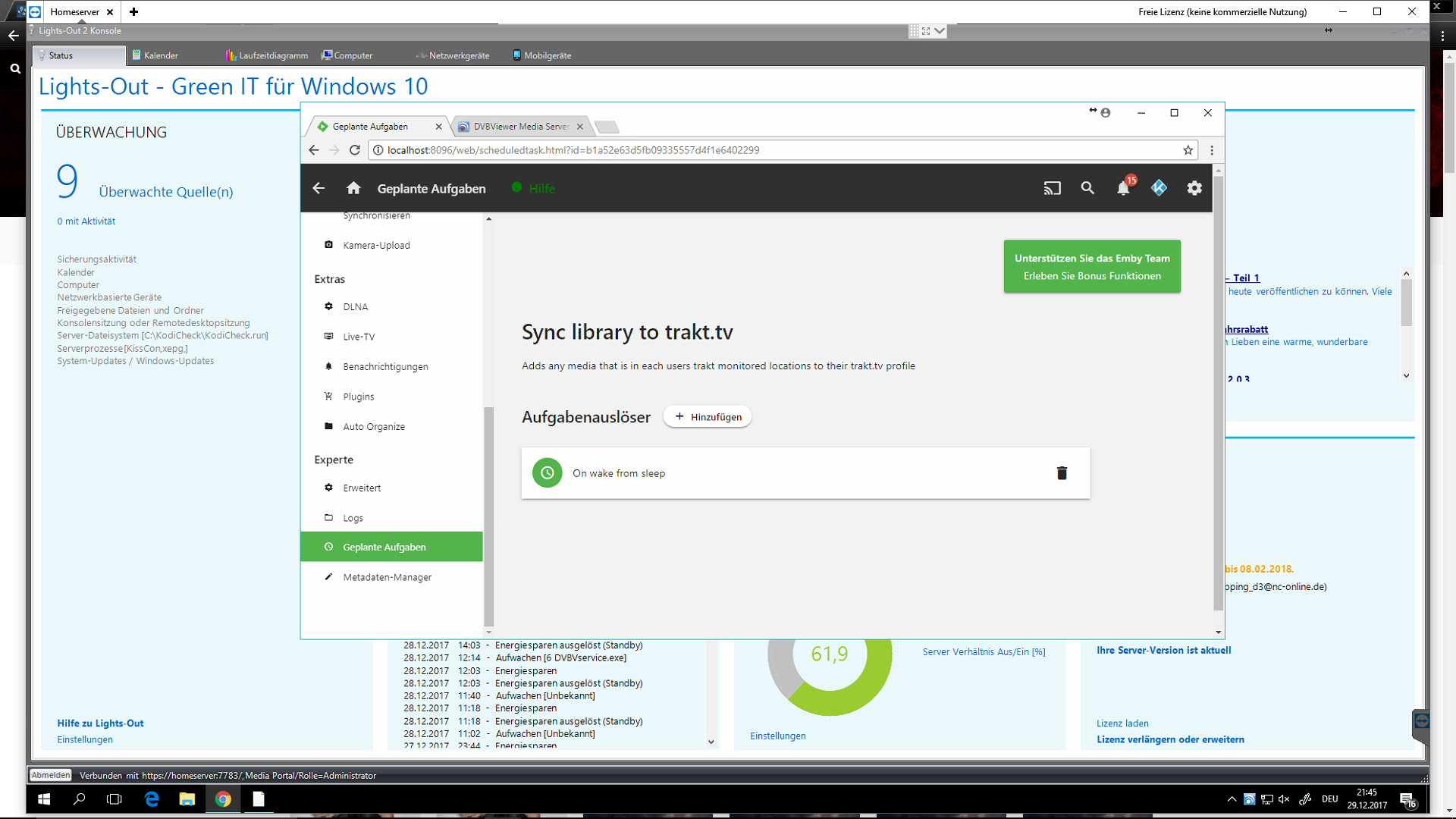Click Hinzufügen to add trigger
Image resolution: width=1456 pixels, height=819 pixels.
click(708, 417)
